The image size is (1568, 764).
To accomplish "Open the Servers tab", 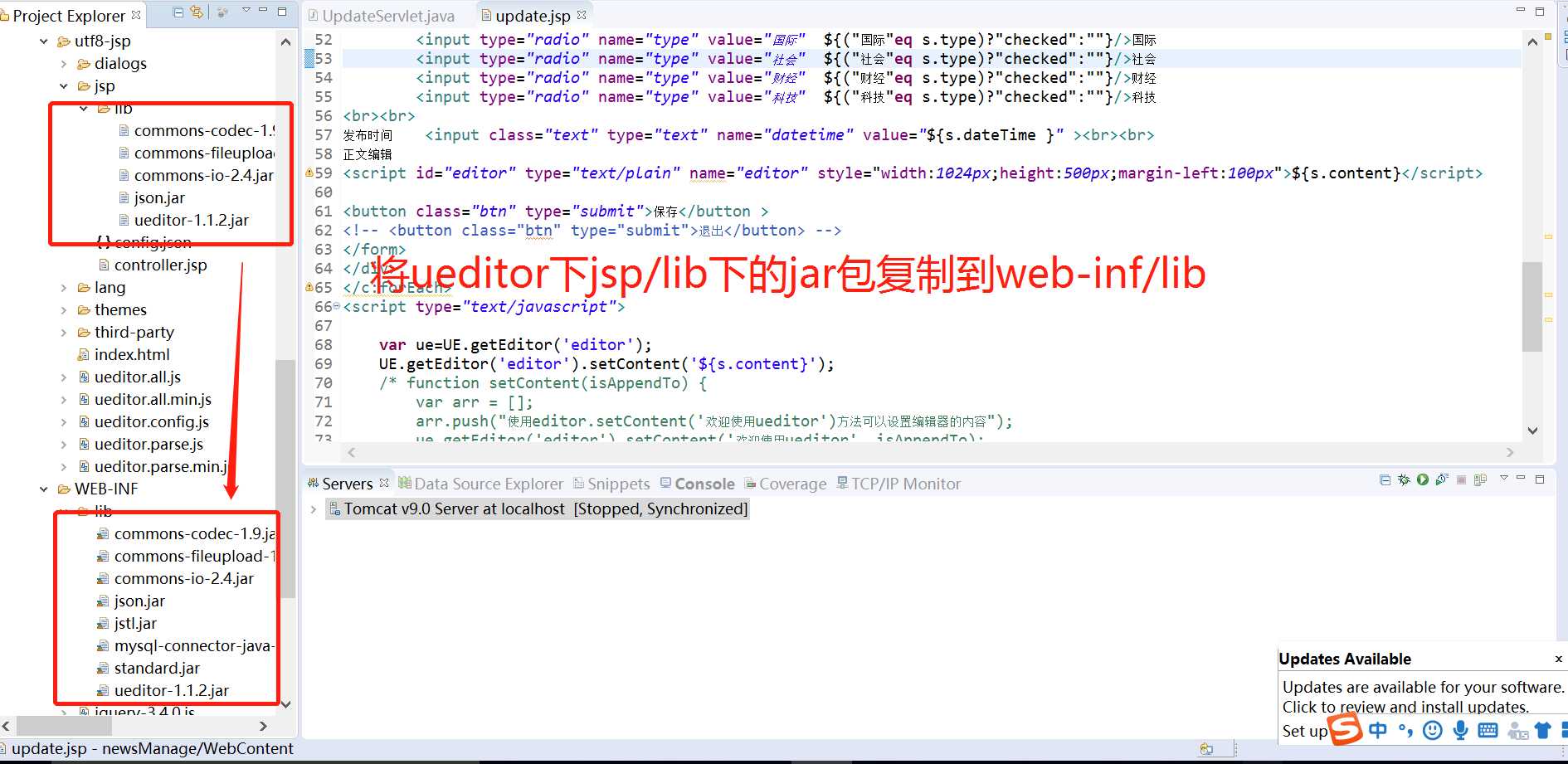I will [347, 484].
